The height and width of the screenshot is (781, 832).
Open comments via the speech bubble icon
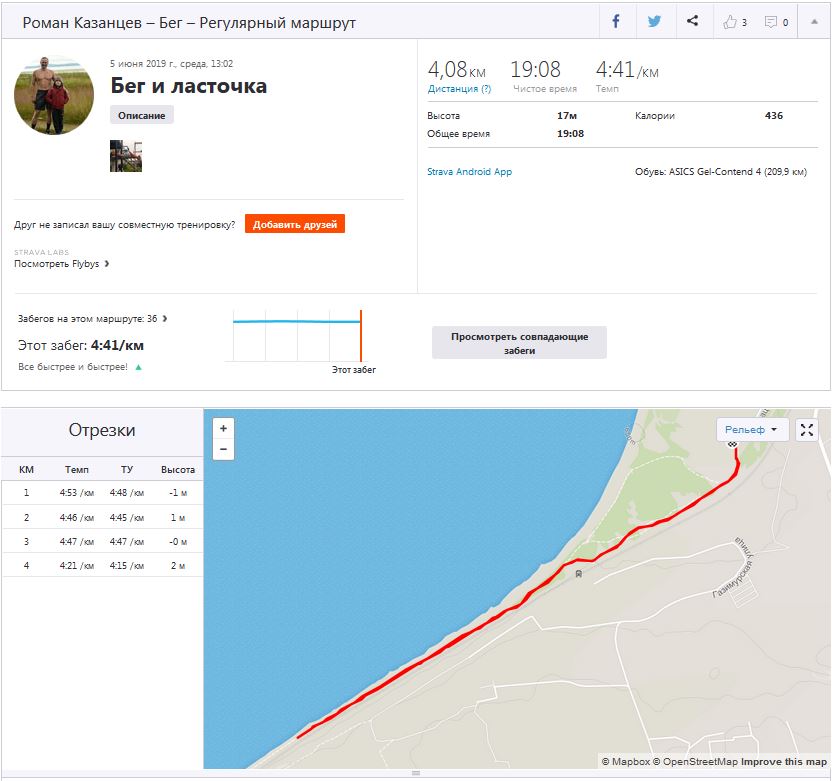776,22
